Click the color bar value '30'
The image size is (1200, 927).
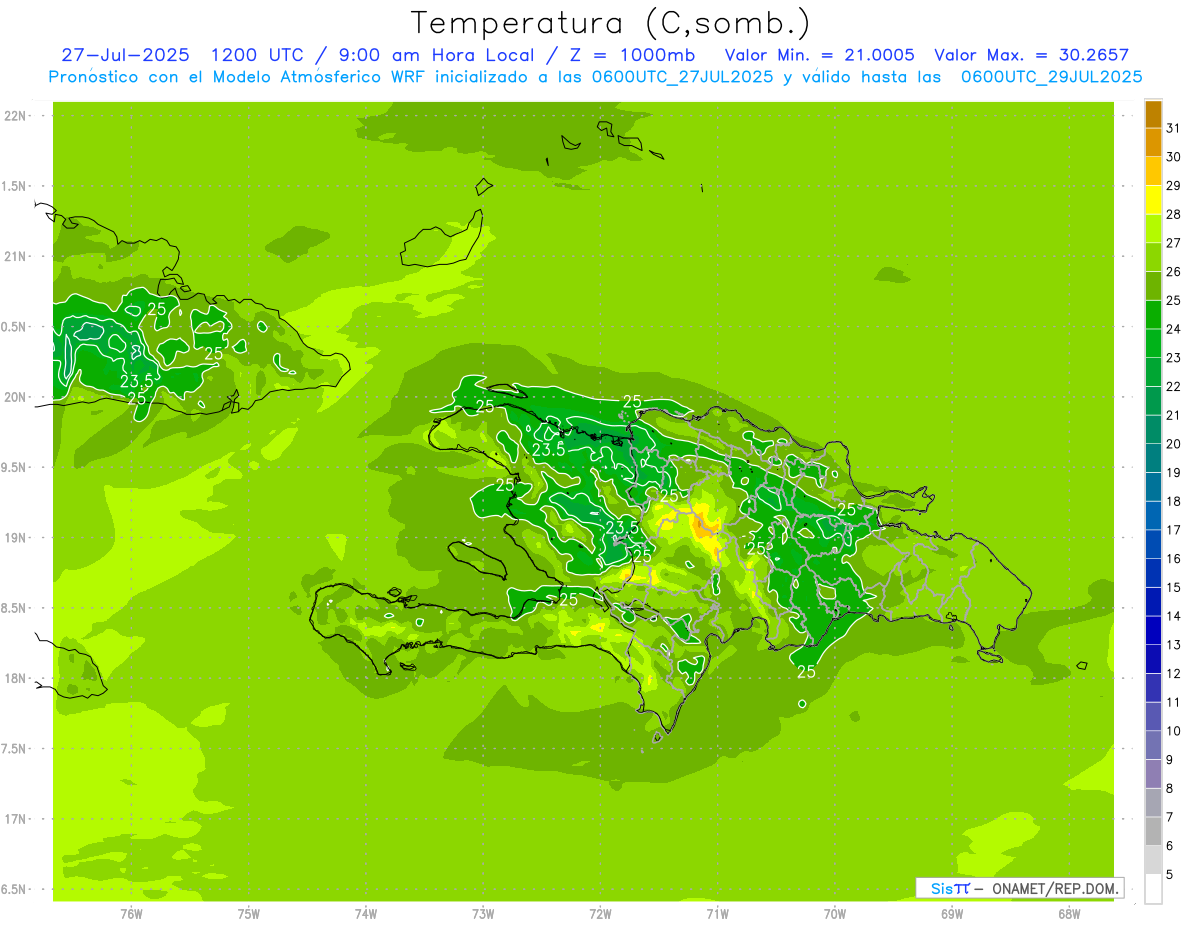1173,157
